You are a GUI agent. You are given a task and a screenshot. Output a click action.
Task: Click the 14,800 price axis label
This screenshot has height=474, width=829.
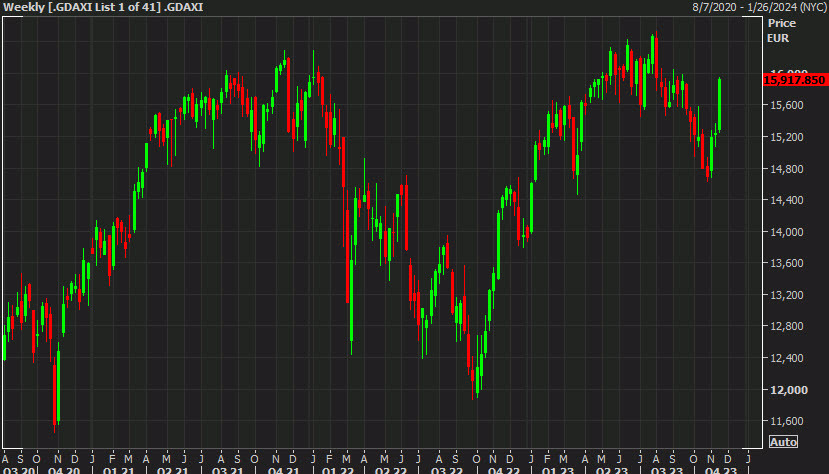(787, 169)
